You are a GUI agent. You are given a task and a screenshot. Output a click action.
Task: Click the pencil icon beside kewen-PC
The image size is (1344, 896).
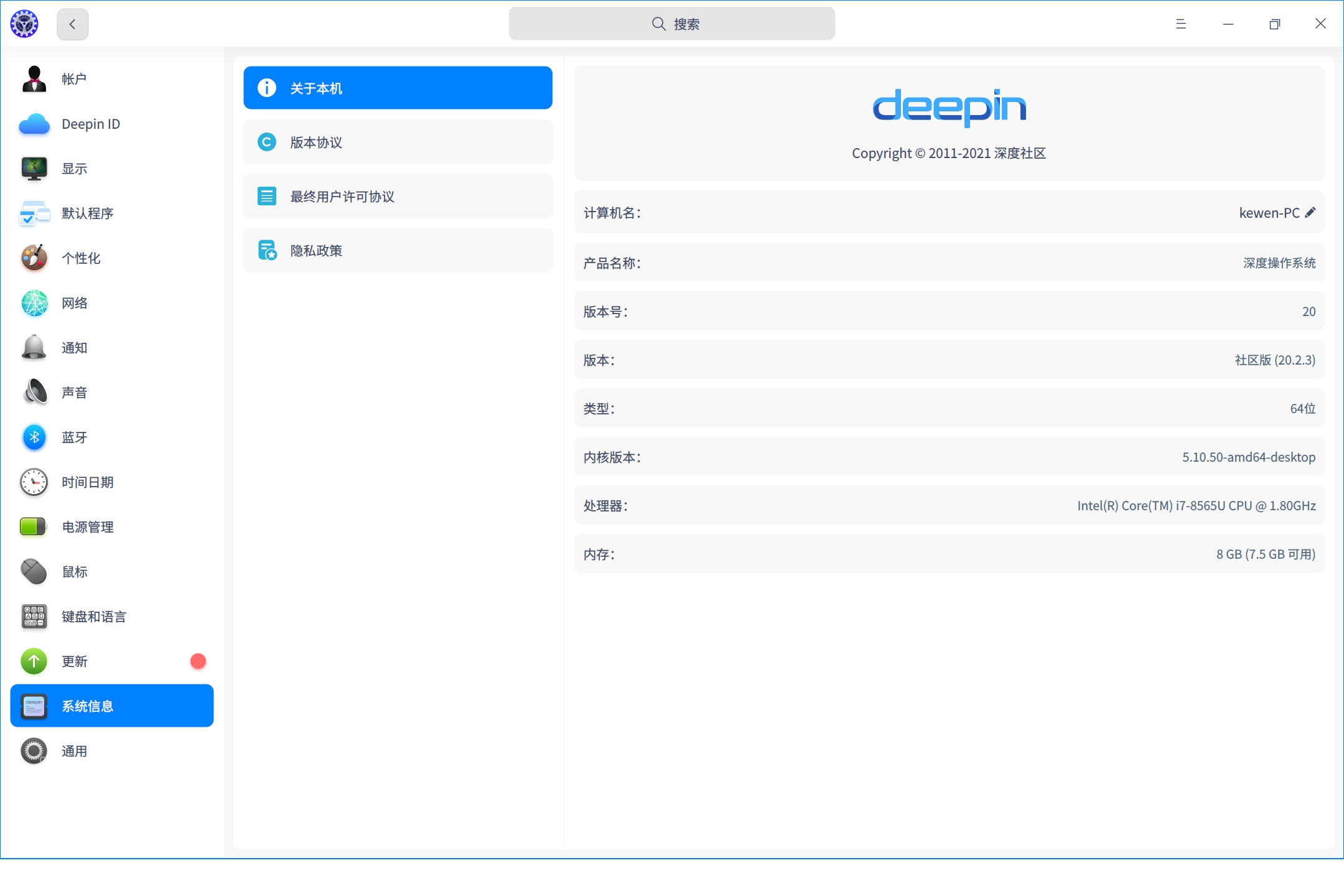click(1310, 213)
